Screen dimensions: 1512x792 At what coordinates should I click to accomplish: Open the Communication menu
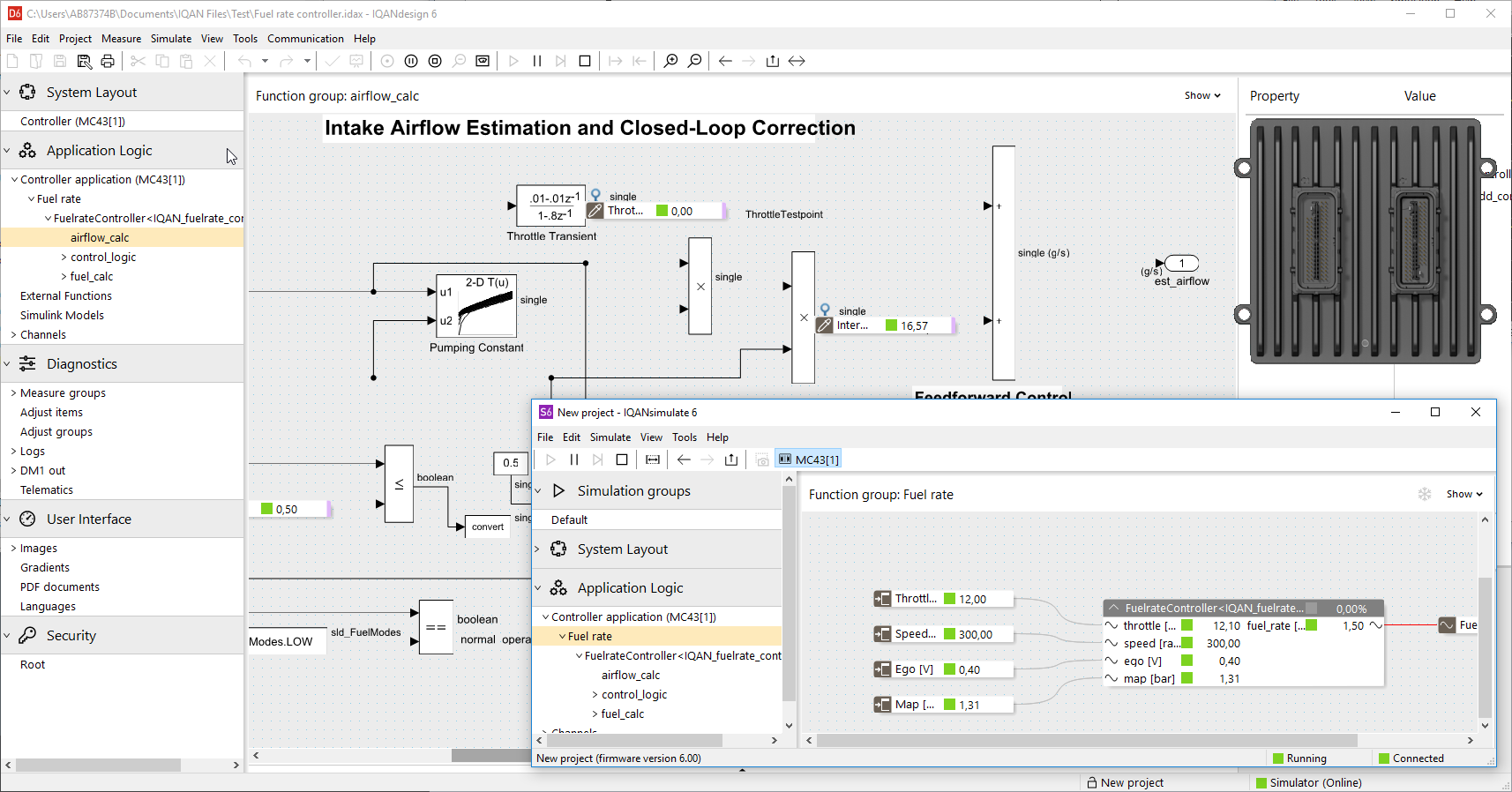pyautogui.click(x=305, y=39)
